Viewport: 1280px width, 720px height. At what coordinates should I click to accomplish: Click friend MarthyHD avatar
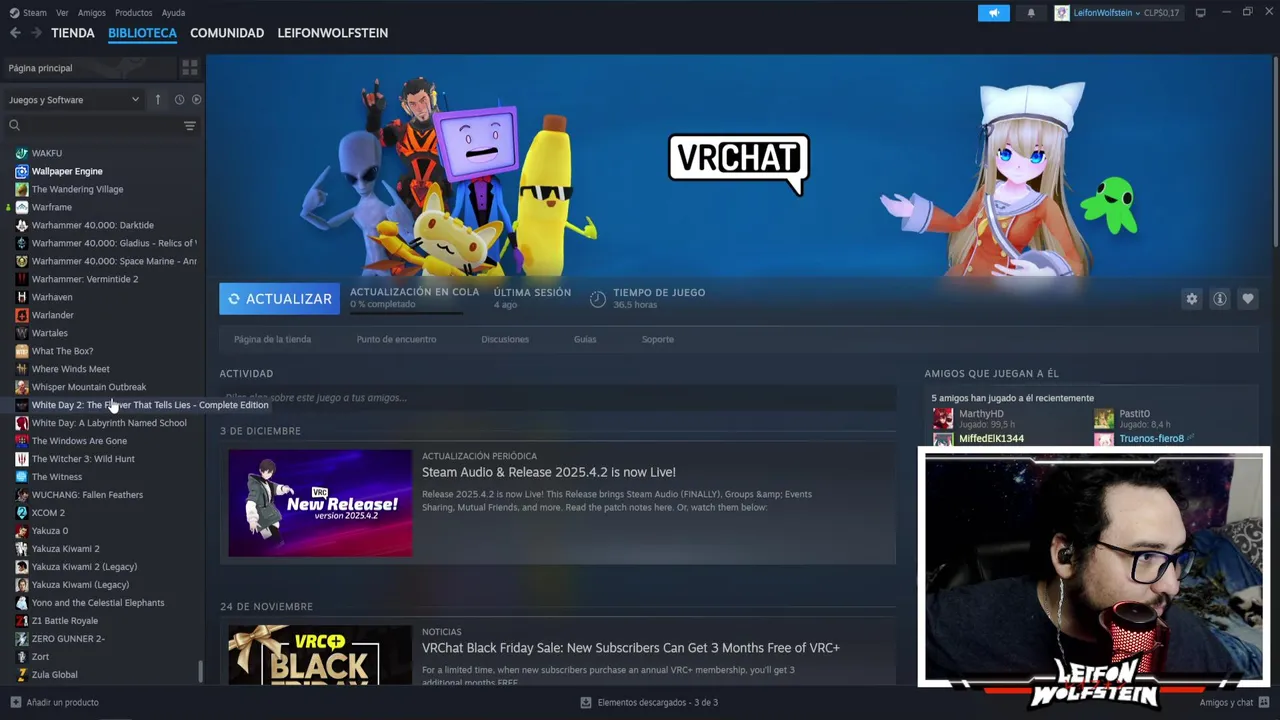tap(943, 418)
